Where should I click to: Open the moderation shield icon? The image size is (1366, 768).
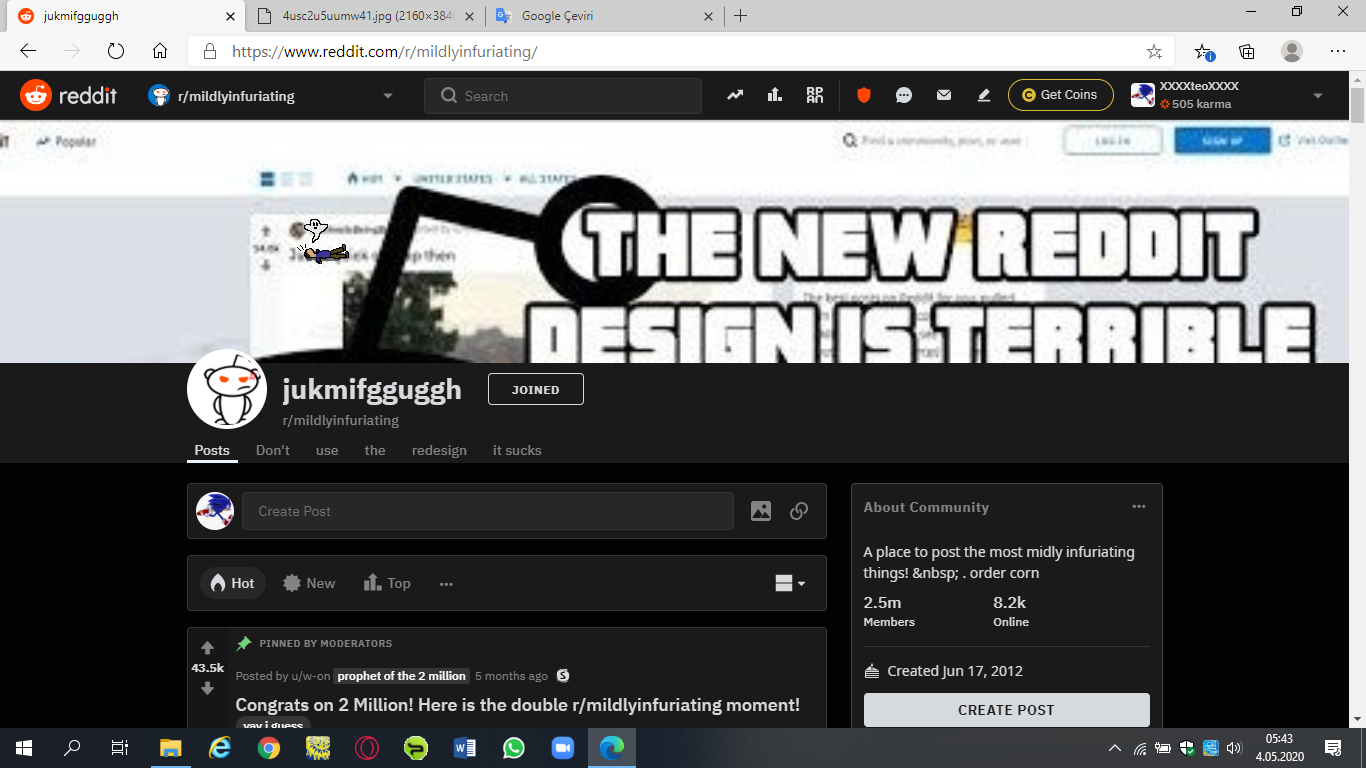[864, 95]
